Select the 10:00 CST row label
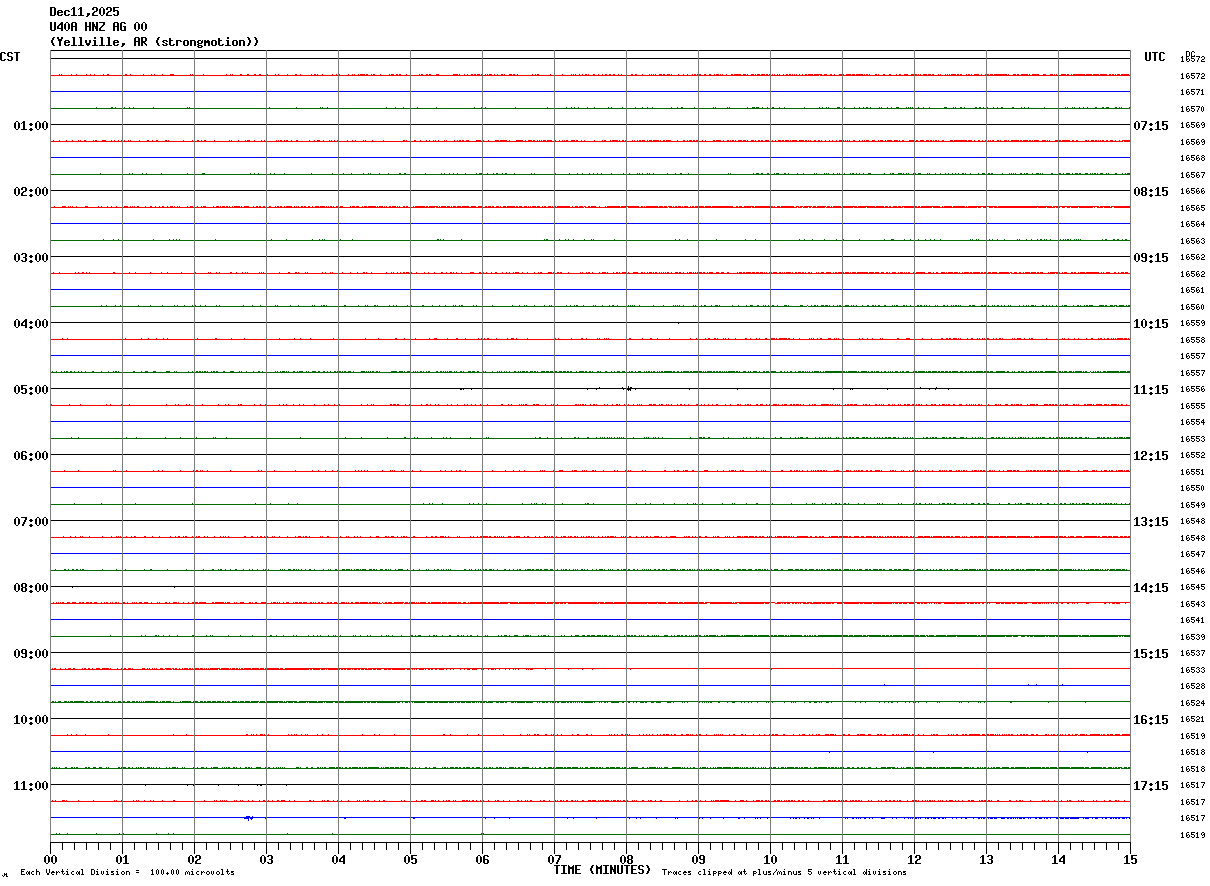Screen dimensions: 1210x886 31,720
